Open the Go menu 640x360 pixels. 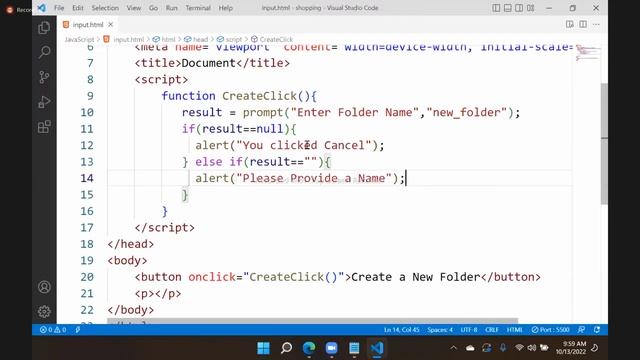coord(153,8)
